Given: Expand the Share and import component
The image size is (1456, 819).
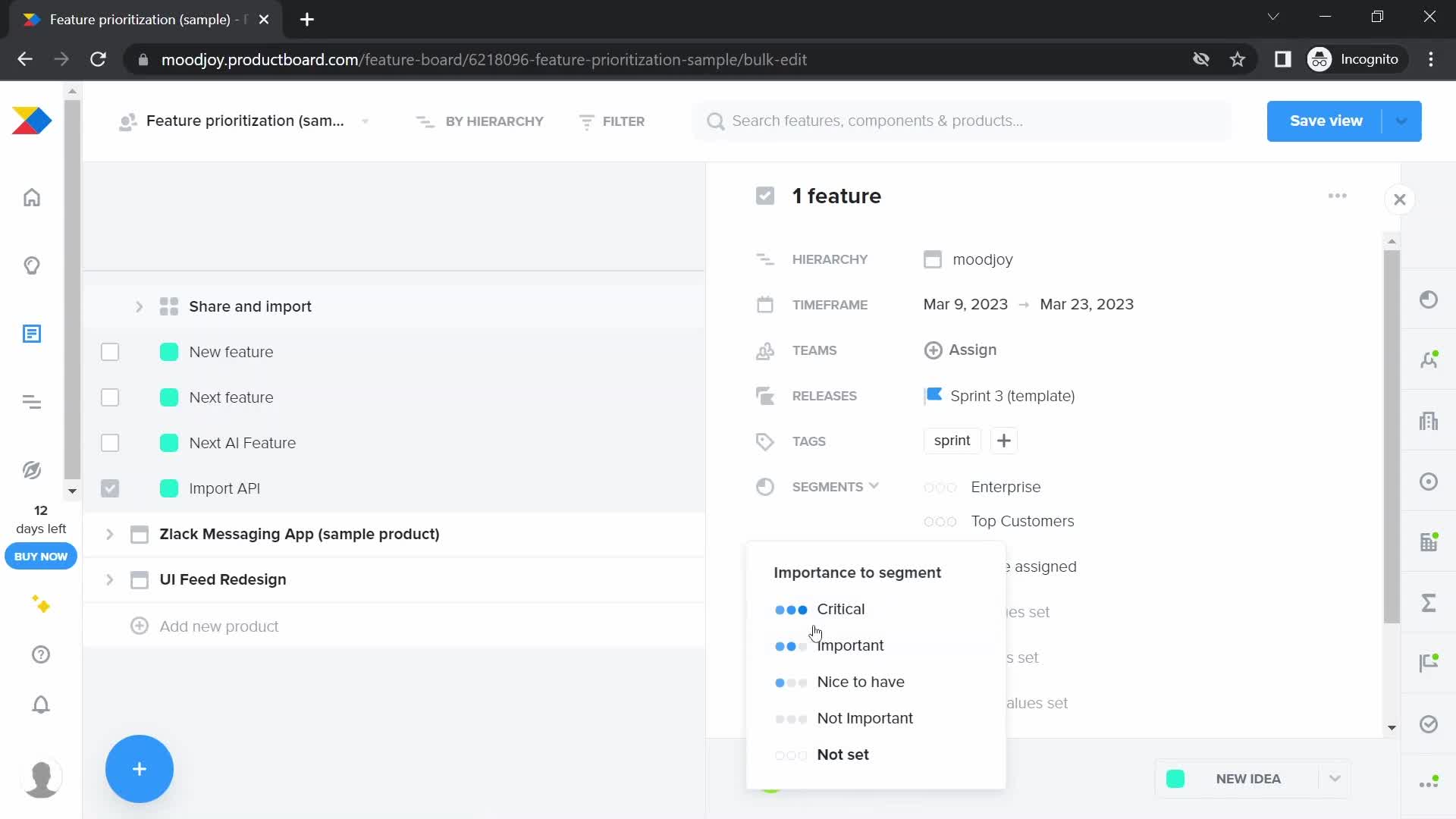Looking at the screenshot, I should pos(139,306).
